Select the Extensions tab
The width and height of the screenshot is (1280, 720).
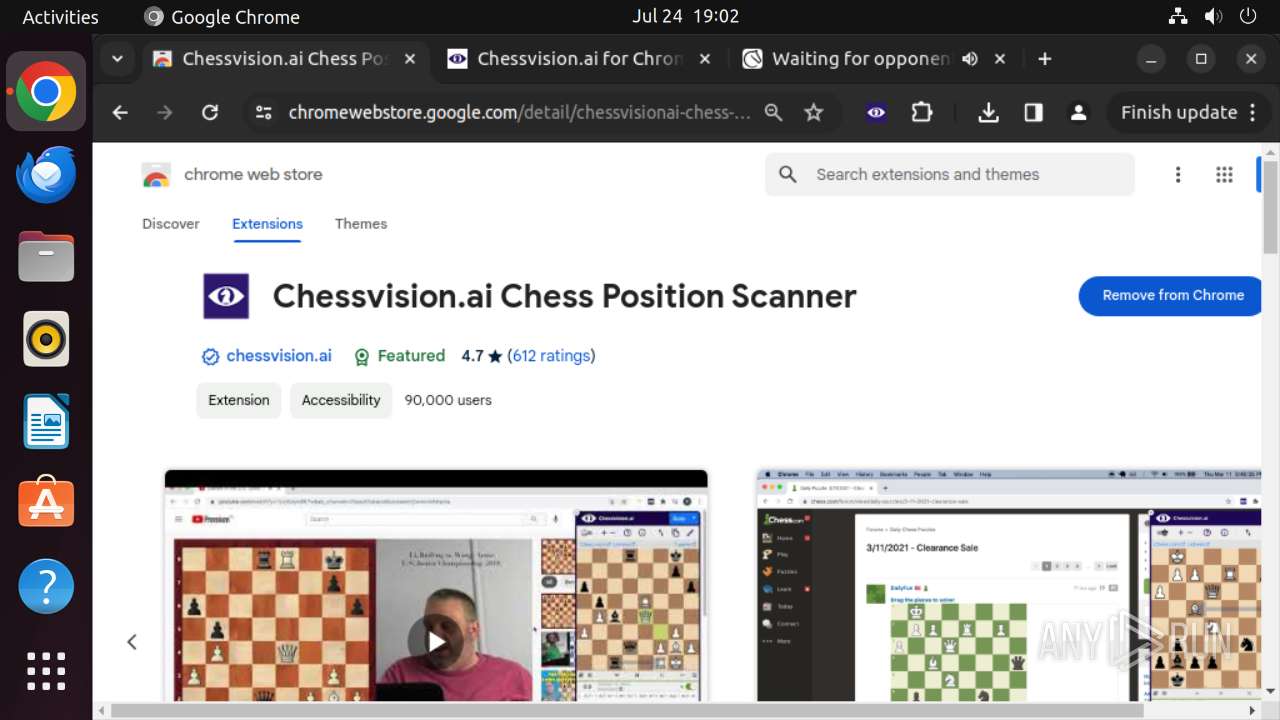pyautogui.click(x=267, y=224)
